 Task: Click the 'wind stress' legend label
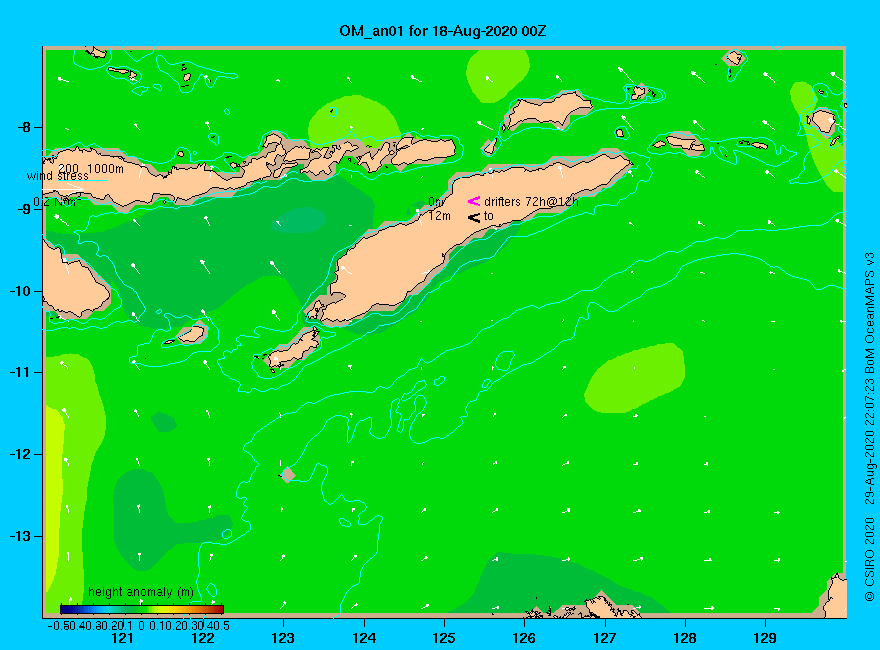click(57, 176)
